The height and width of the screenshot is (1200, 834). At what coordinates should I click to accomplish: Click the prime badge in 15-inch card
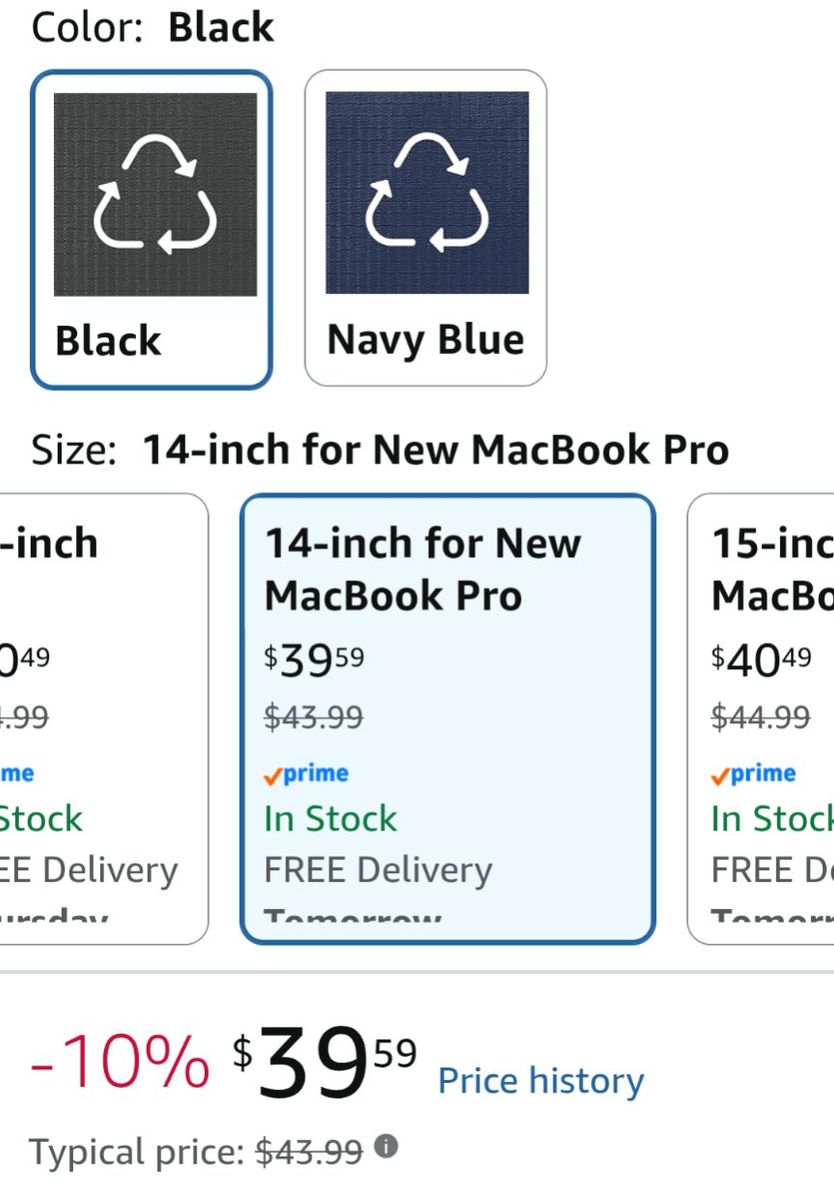coord(754,773)
